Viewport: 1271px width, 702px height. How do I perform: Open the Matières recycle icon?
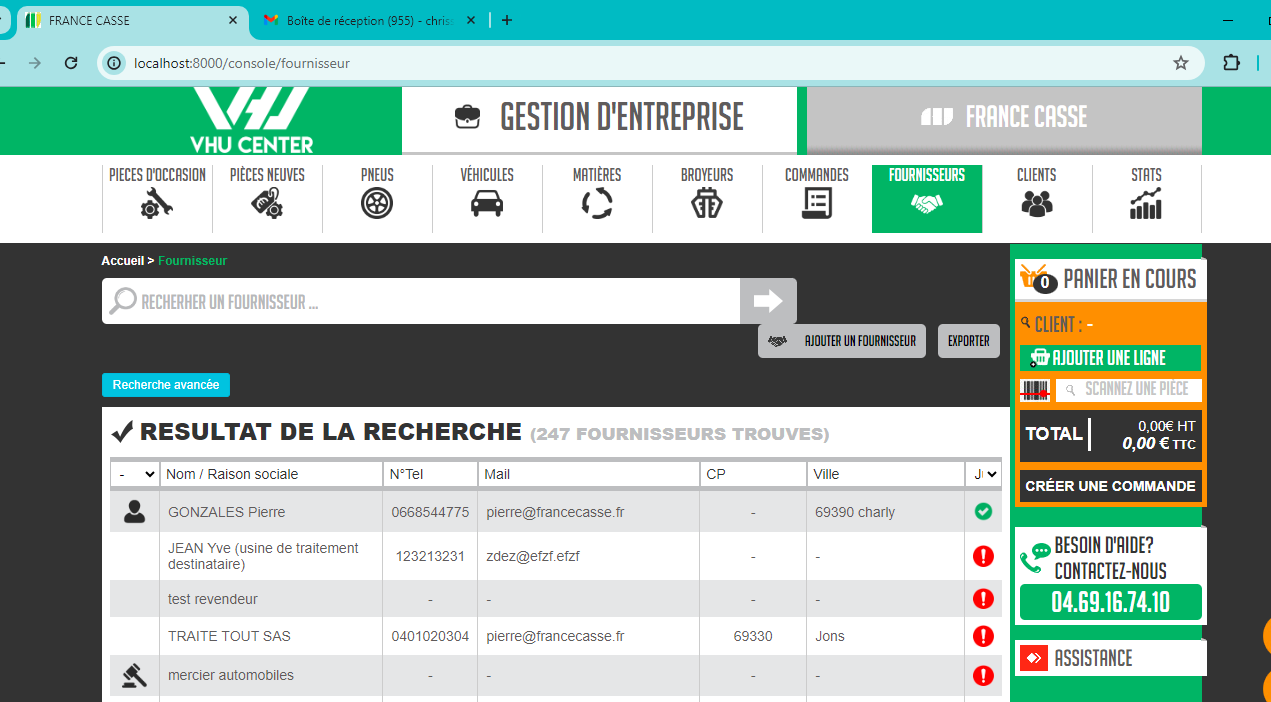[597, 203]
